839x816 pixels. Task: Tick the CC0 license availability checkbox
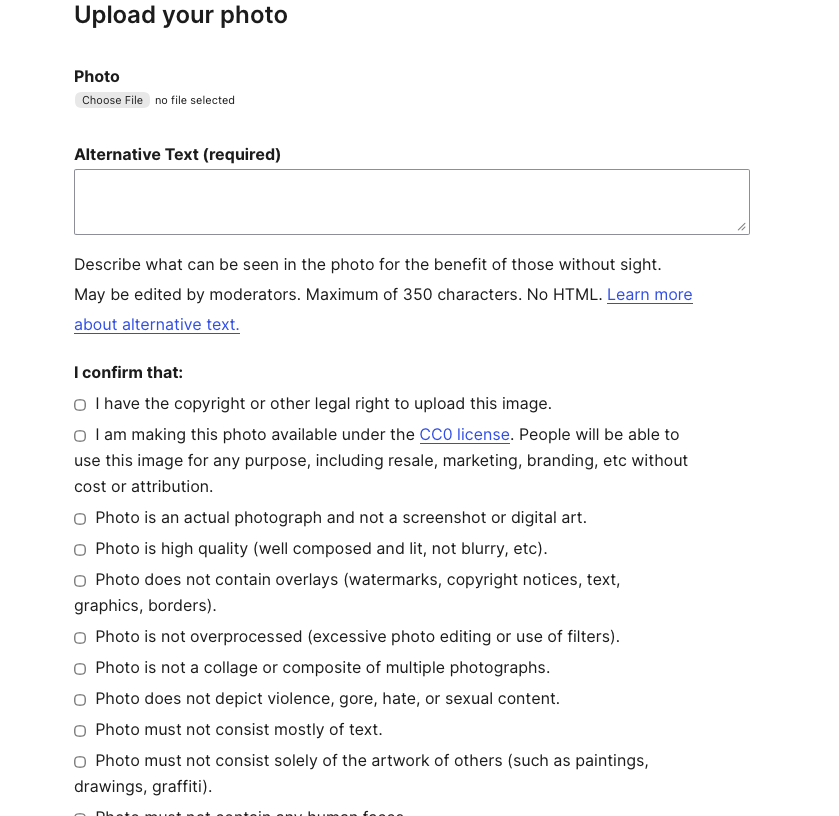[80, 436]
